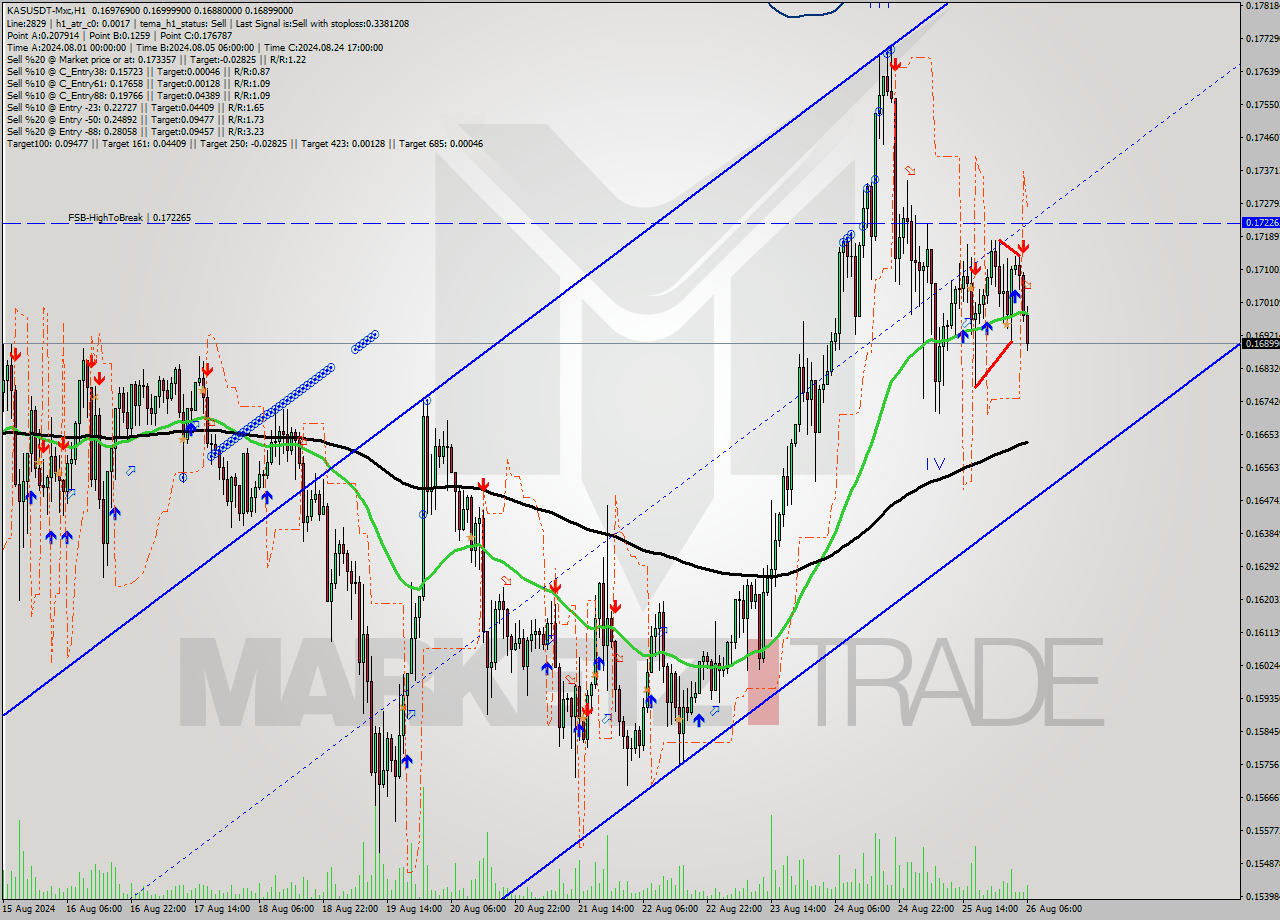Click the 0.16203 price axis label
Screen dimensions: 1280x920
(x=1263, y=600)
